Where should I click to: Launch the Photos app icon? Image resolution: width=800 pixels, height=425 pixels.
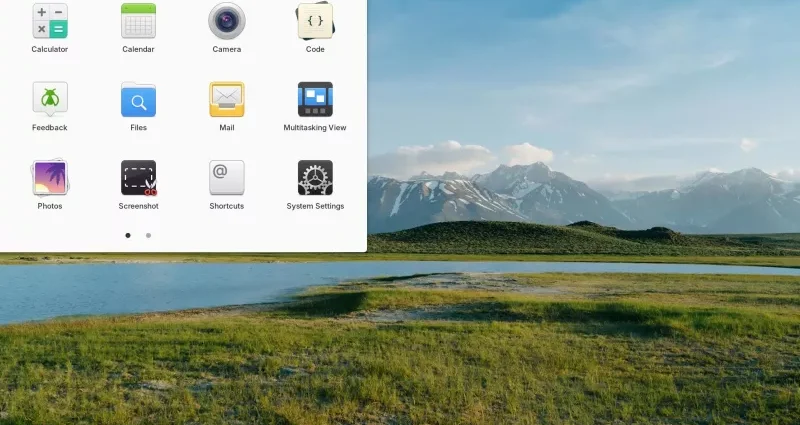tap(49, 178)
